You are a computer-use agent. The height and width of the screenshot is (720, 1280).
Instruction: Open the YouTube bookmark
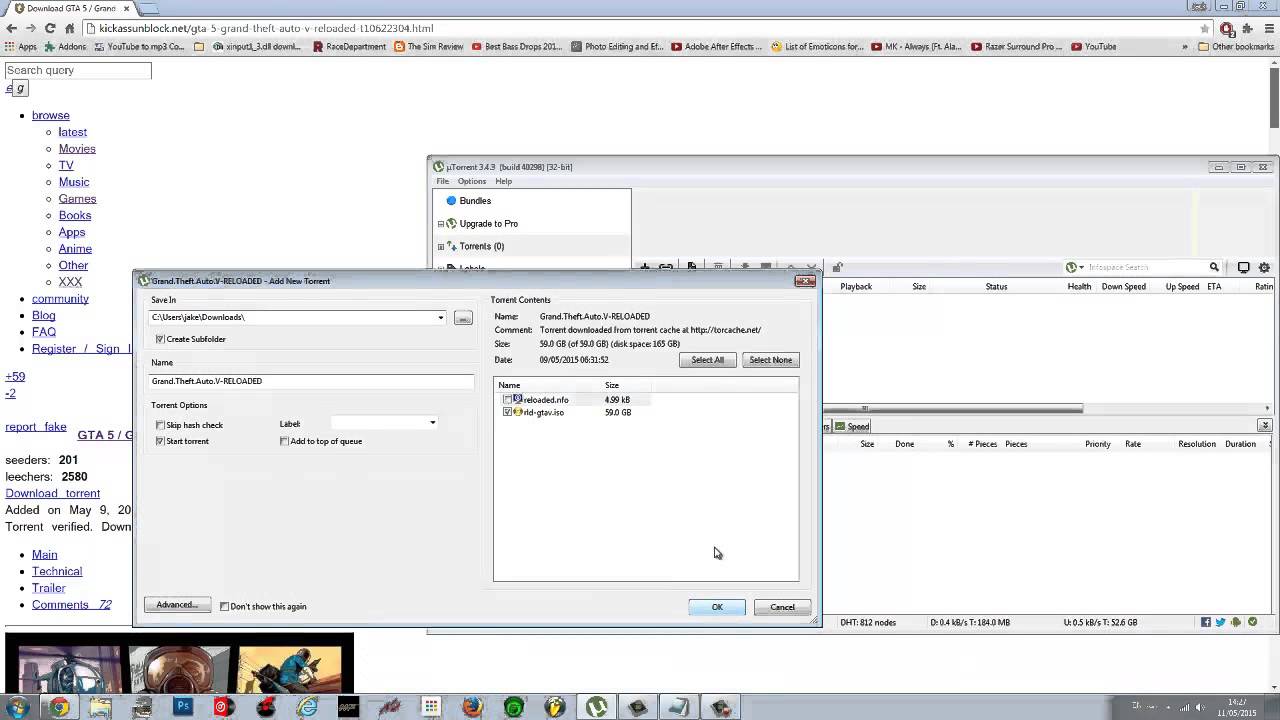pyautogui.click(x=1093, y=46)
